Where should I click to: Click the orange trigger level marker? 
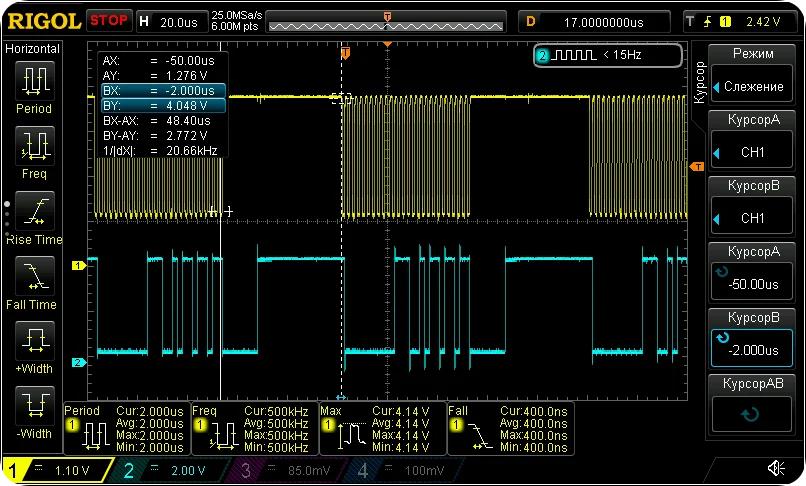(x=697, y=167)
